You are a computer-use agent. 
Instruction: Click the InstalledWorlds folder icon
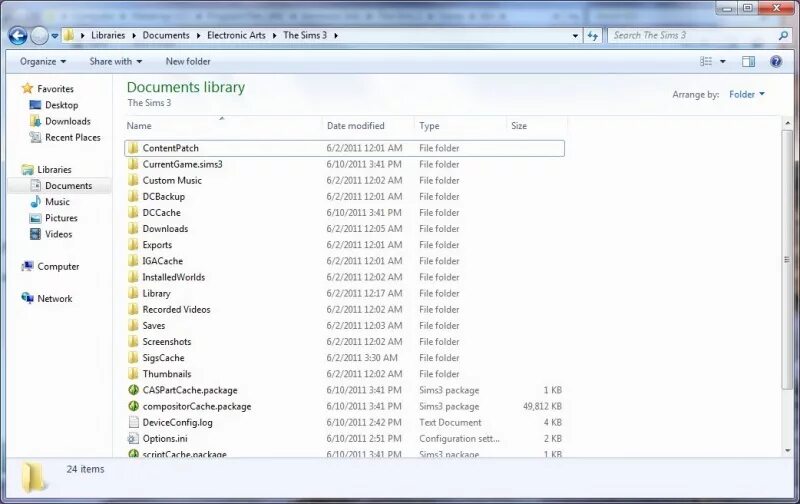pyautogui.click(x=133, y=277)
